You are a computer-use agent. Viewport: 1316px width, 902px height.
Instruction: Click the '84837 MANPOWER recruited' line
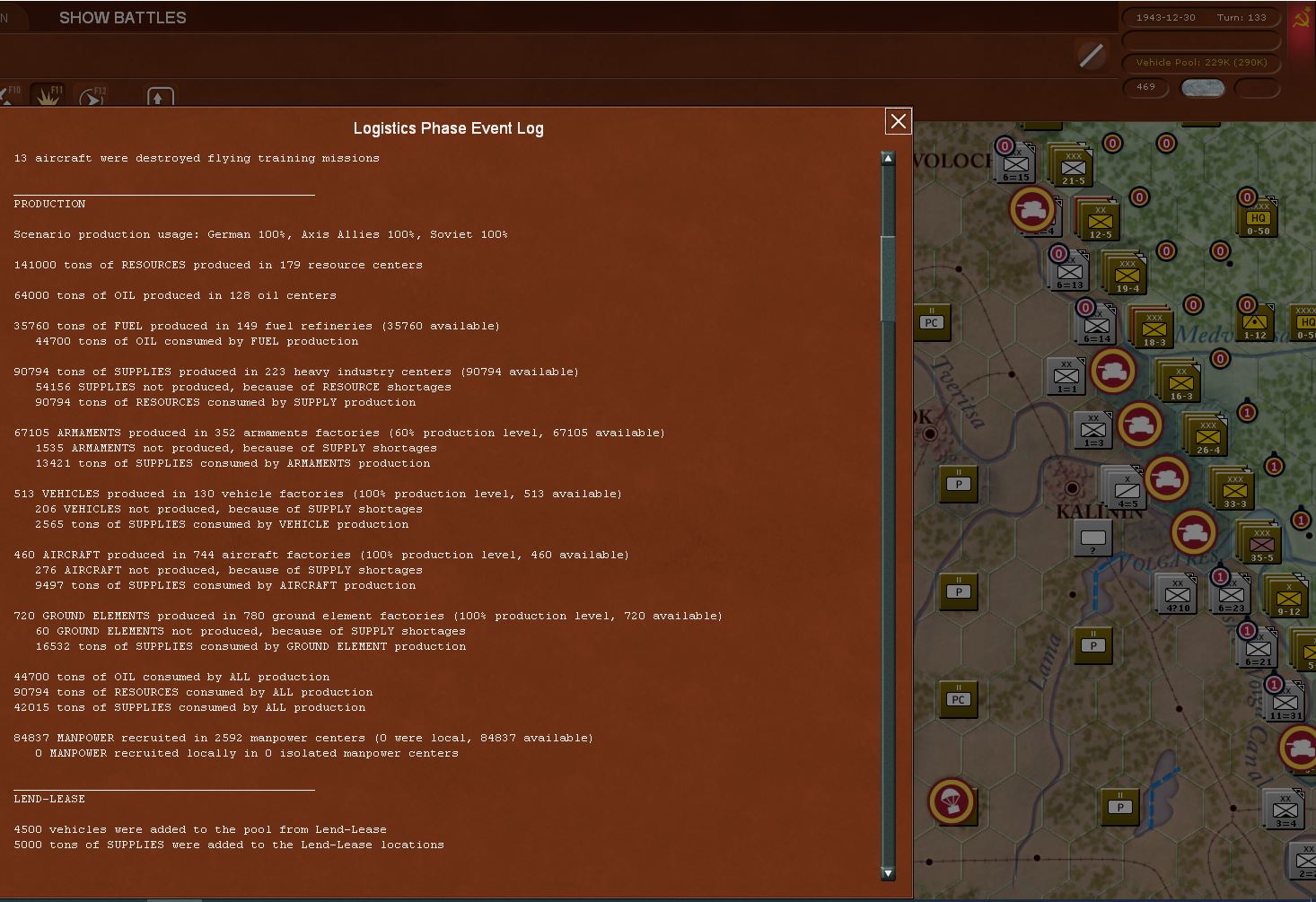coord(303,738)
